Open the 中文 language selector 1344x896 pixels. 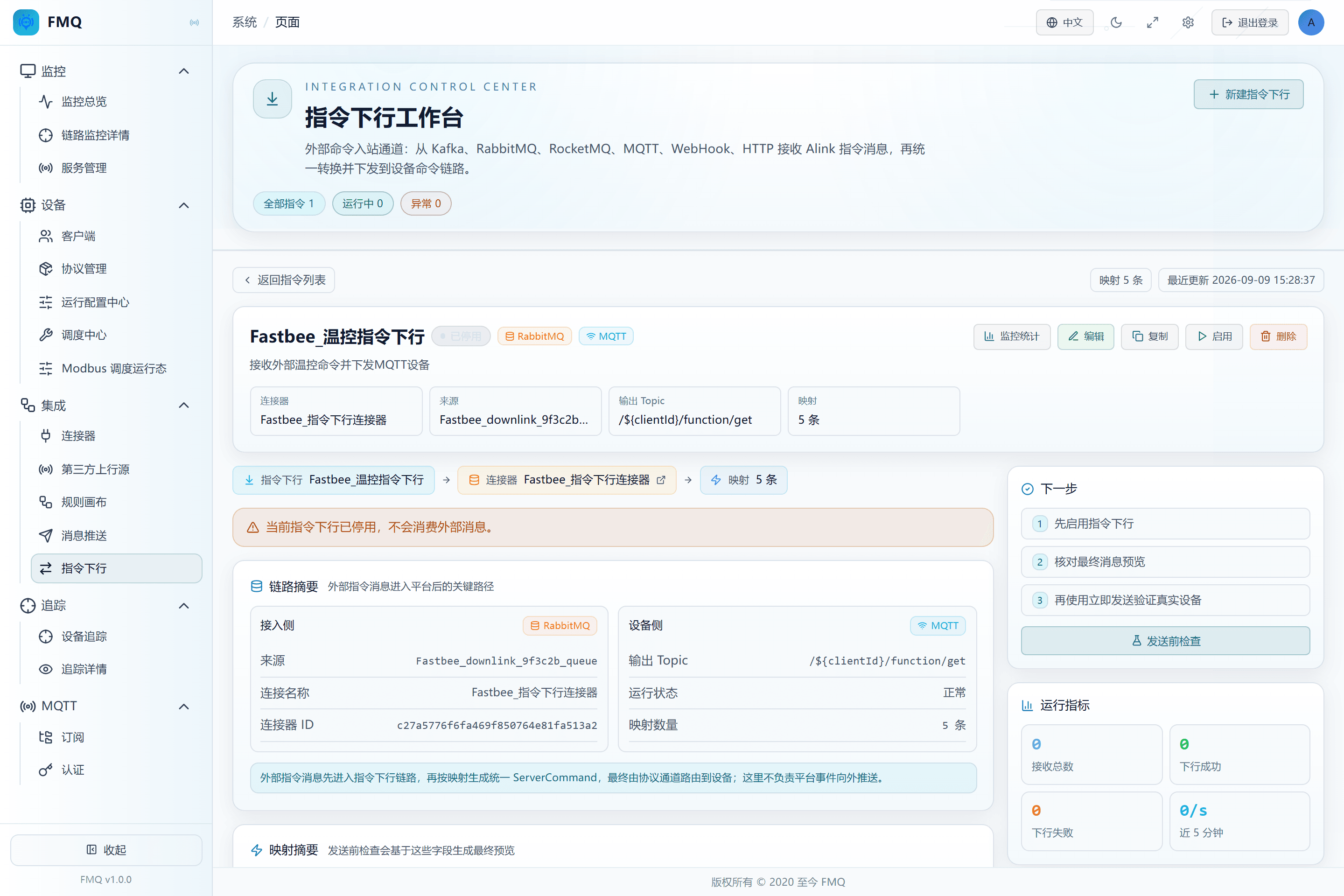1064,22
